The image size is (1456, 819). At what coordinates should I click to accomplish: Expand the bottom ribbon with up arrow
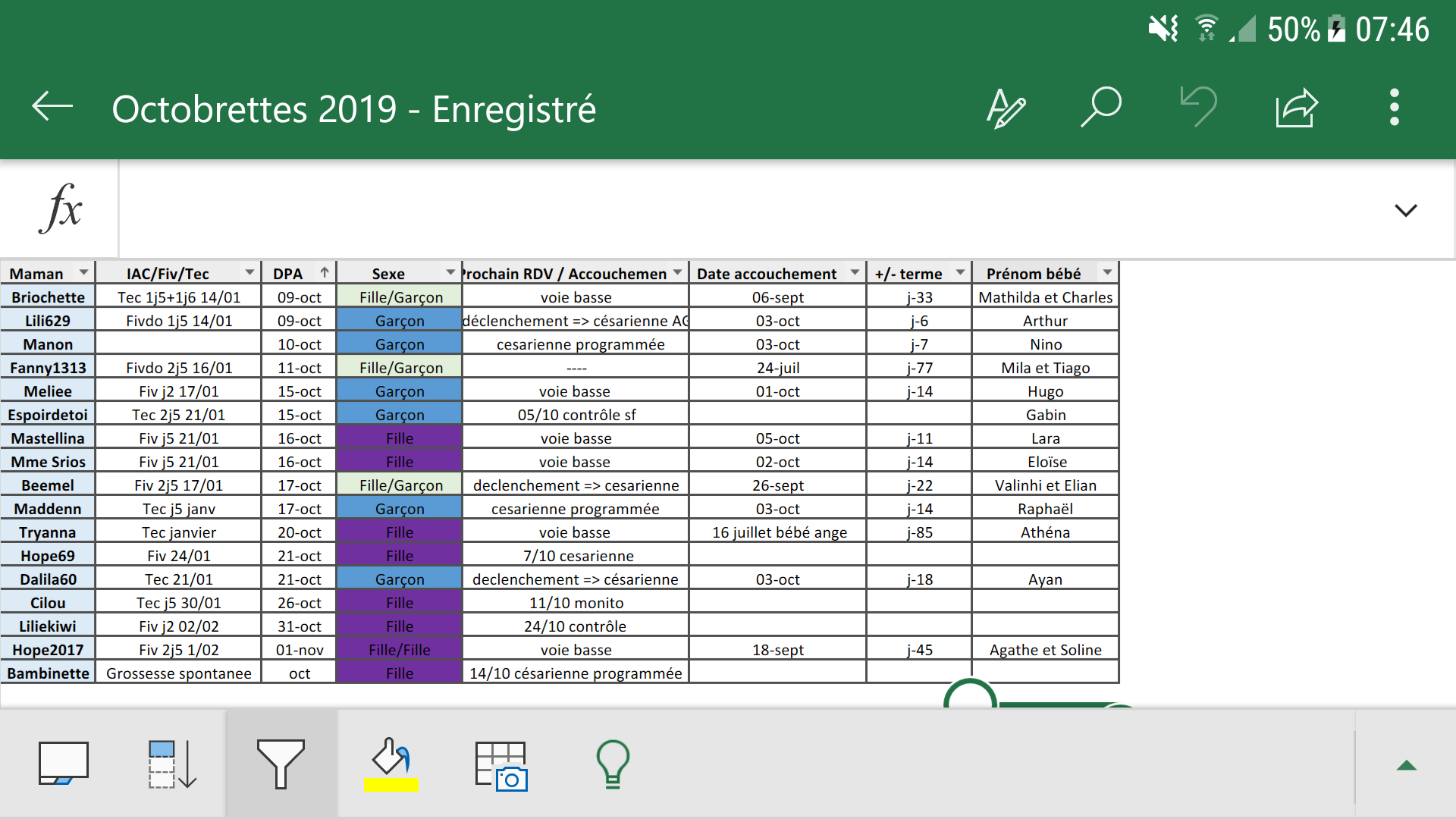[1406, 765]
